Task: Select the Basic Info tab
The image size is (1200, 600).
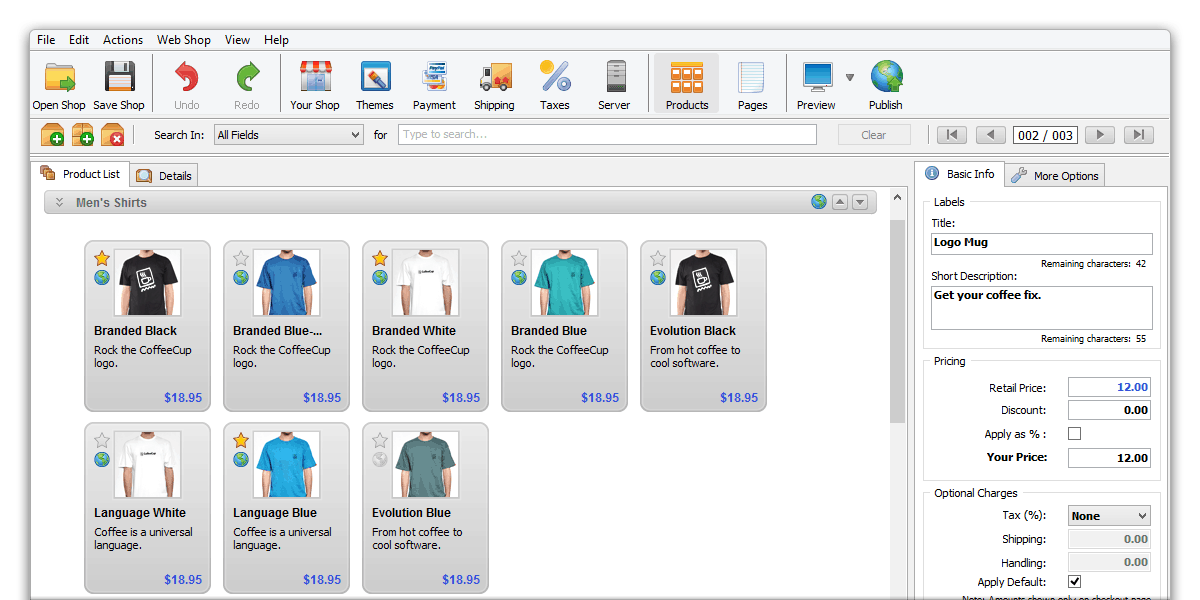Action: tap(960, 174)
